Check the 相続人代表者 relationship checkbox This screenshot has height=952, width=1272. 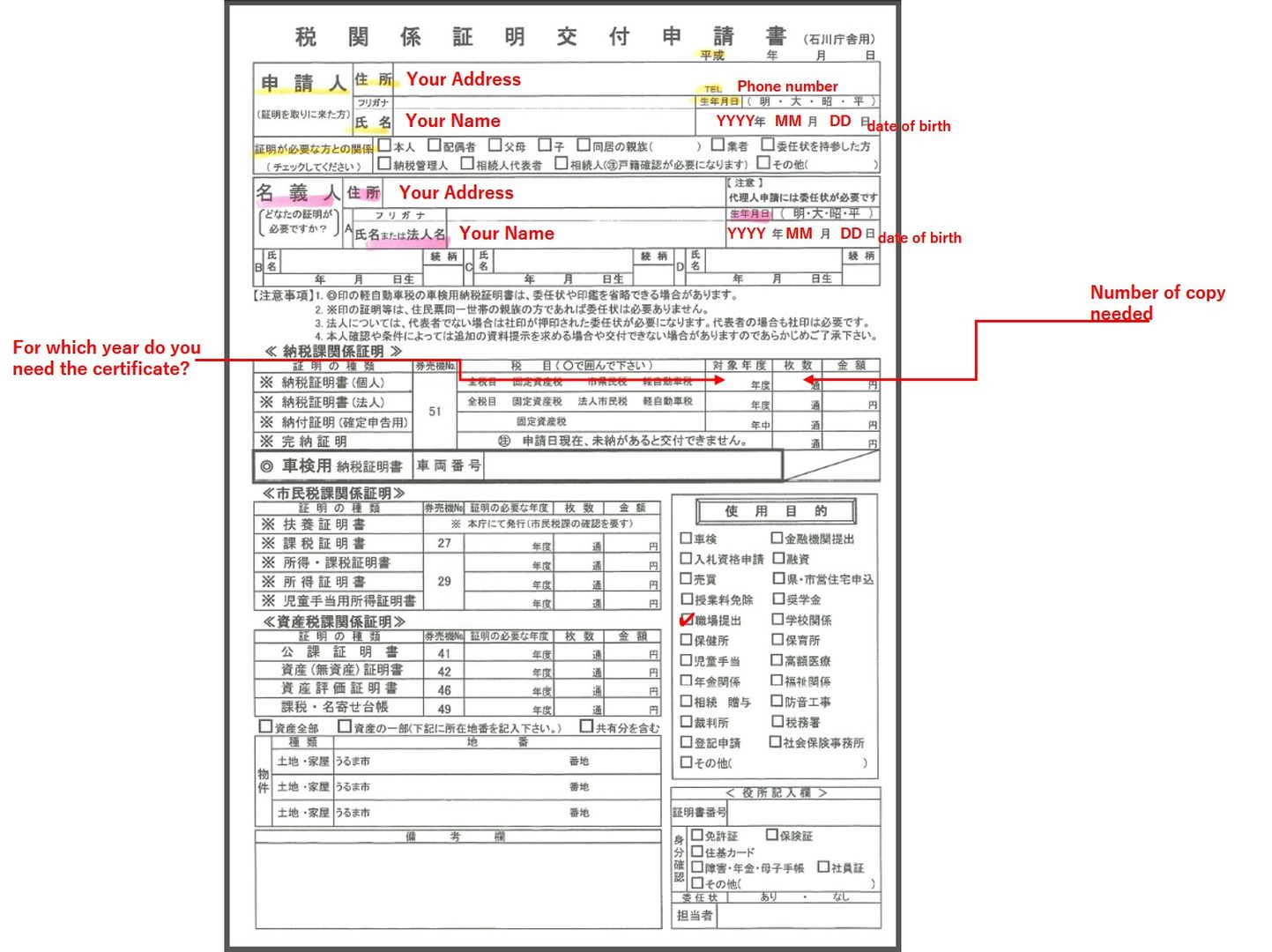[x=466, y=163]
